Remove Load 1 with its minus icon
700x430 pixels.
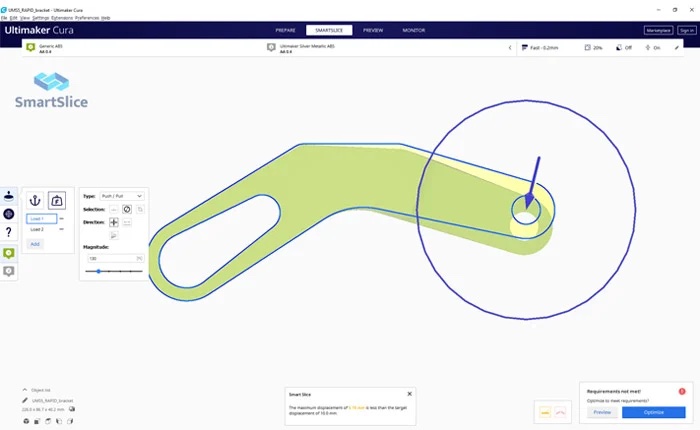click(62, 219)
